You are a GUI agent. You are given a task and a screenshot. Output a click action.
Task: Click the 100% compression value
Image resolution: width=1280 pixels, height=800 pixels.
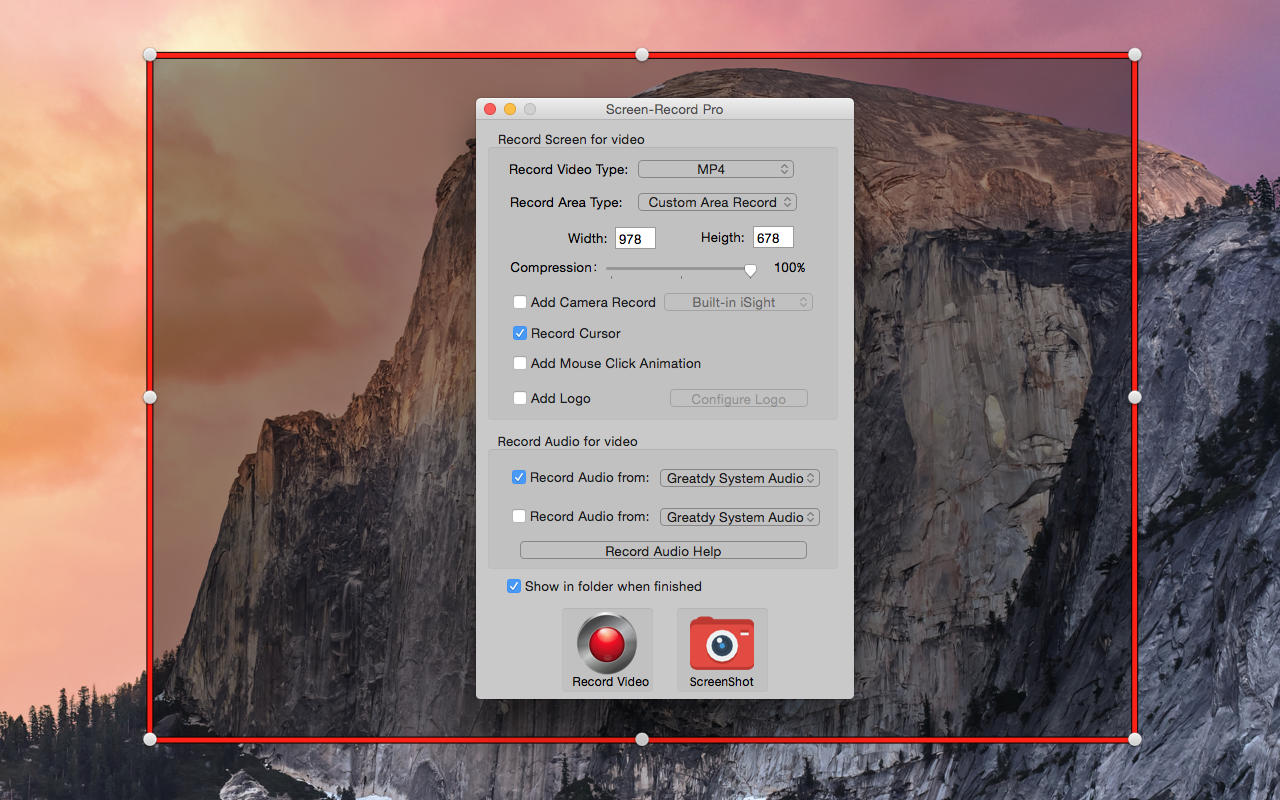pyautogui.click(x=790, y=268)
